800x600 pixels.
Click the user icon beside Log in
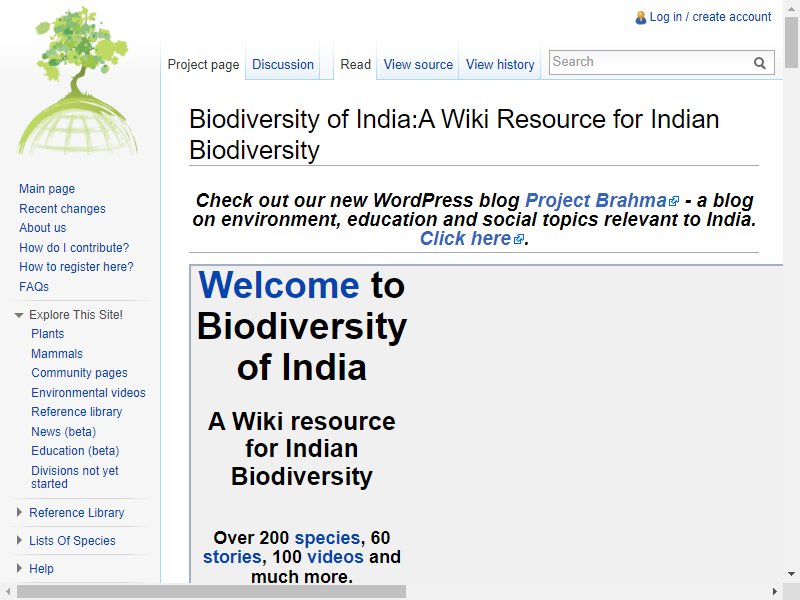click(641, 18)
